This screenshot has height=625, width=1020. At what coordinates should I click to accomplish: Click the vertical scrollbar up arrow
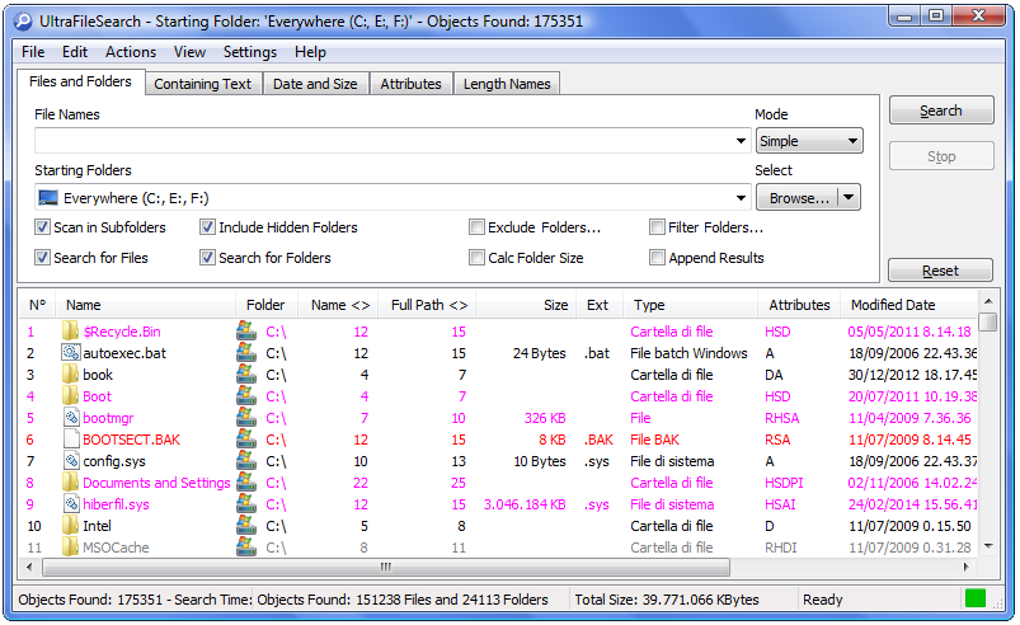988,301
